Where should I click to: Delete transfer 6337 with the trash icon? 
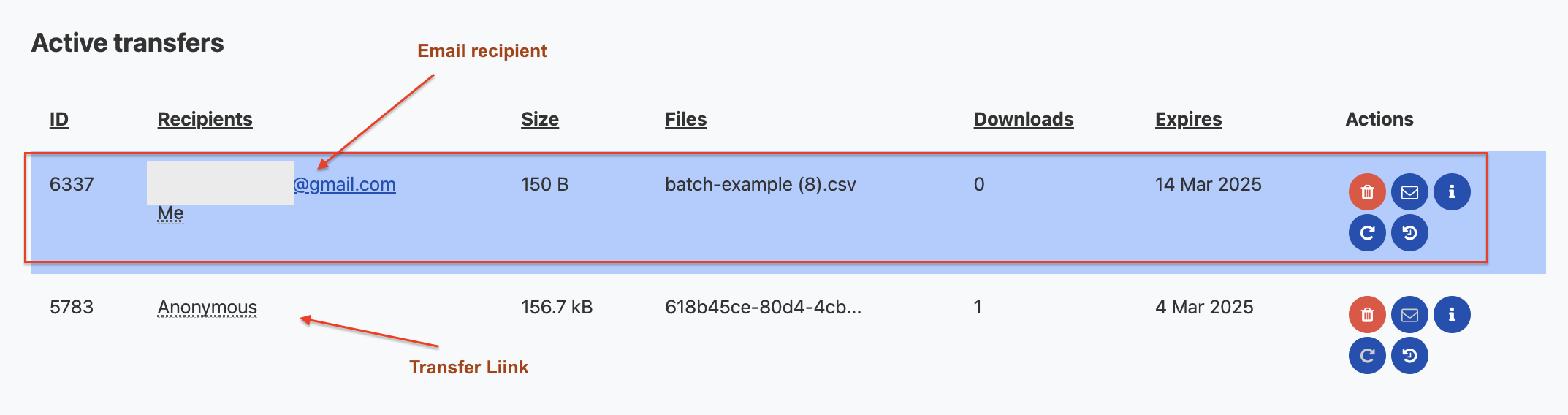pos(1367,192)
